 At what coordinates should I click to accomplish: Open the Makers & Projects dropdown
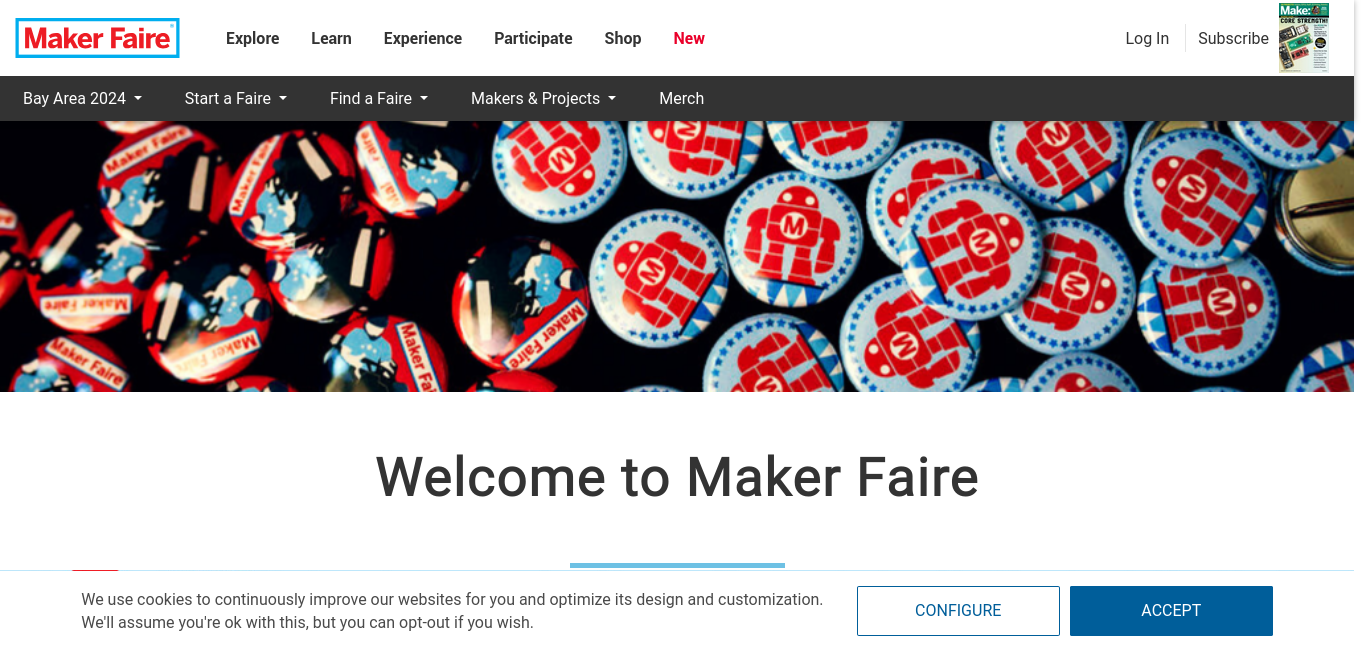tap(544, 98)
